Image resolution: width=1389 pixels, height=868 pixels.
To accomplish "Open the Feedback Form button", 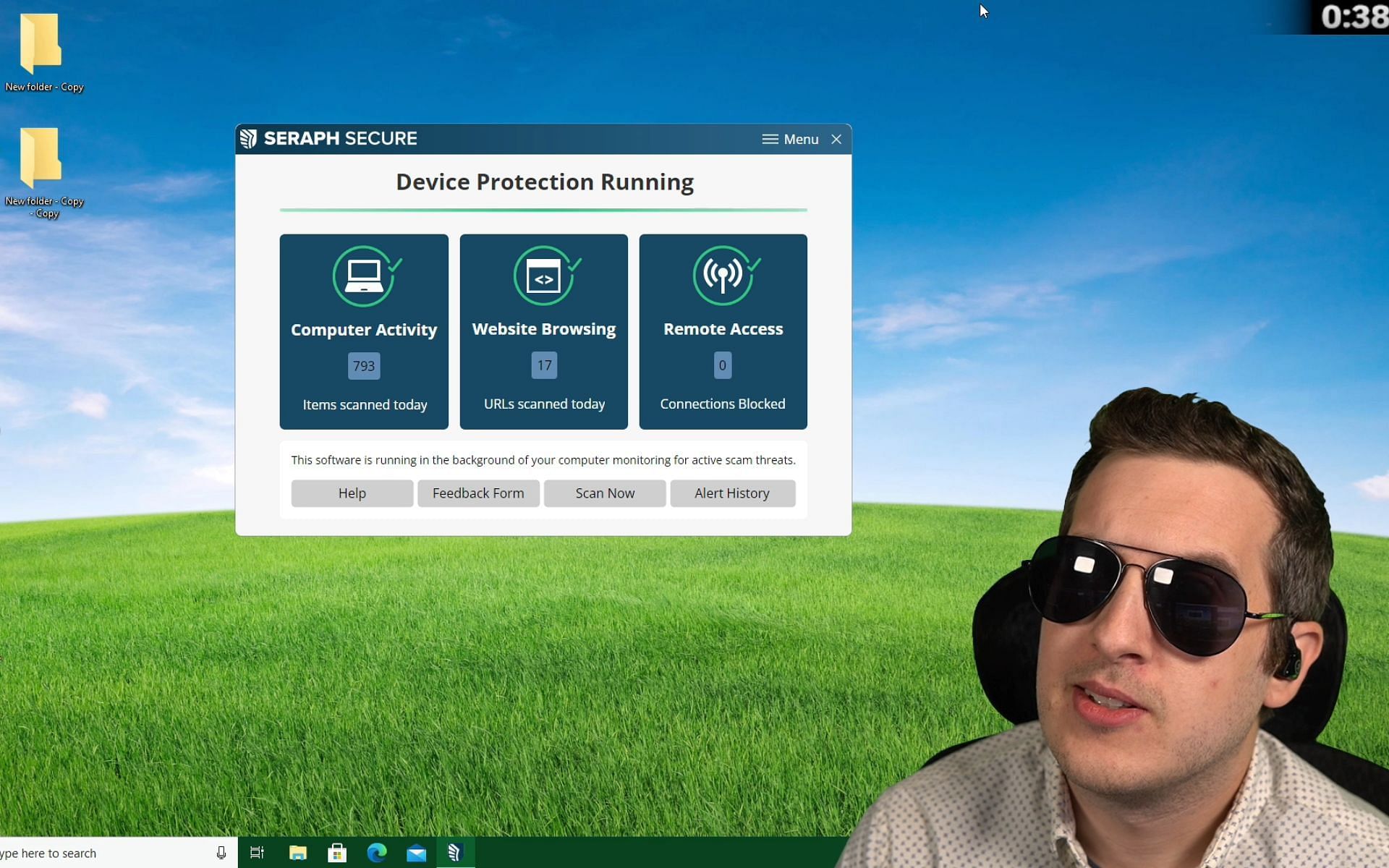I will click(478, 493).
